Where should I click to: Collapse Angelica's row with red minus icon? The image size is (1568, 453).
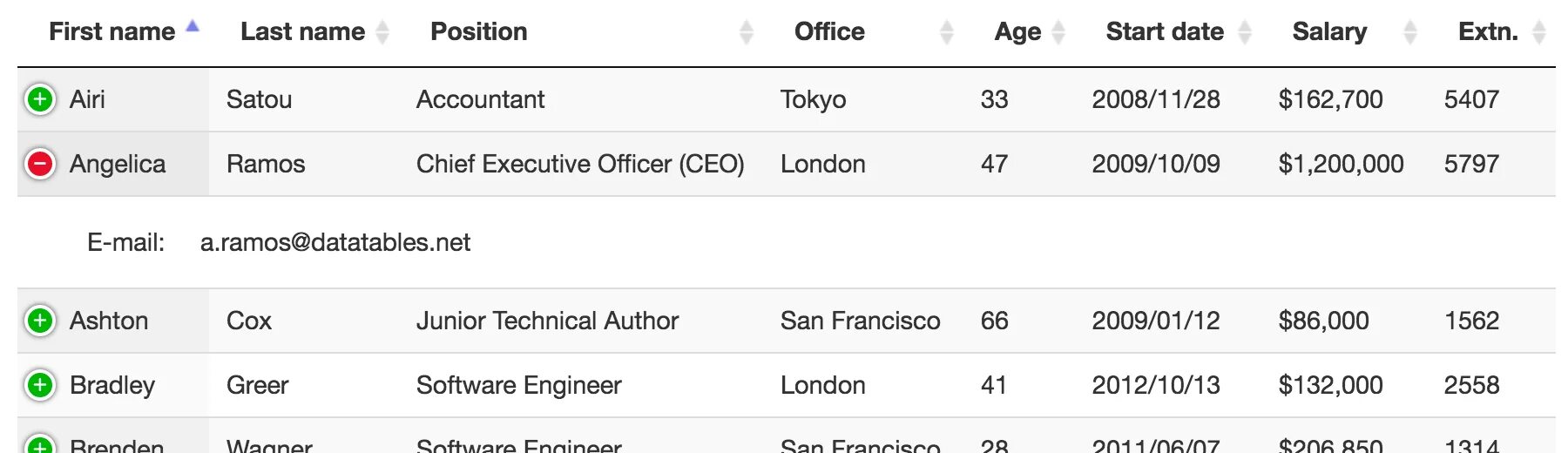(40, 164)
